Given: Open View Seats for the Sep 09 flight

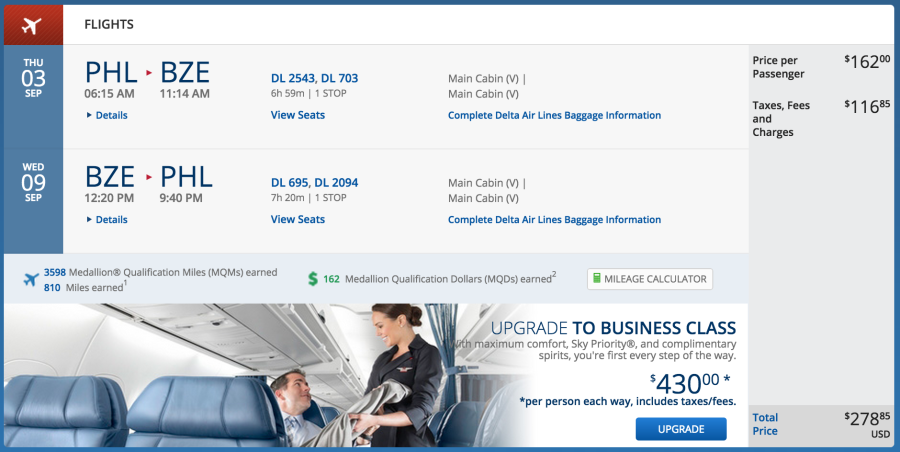Looking at the screenshot, I should click(298, 219).
